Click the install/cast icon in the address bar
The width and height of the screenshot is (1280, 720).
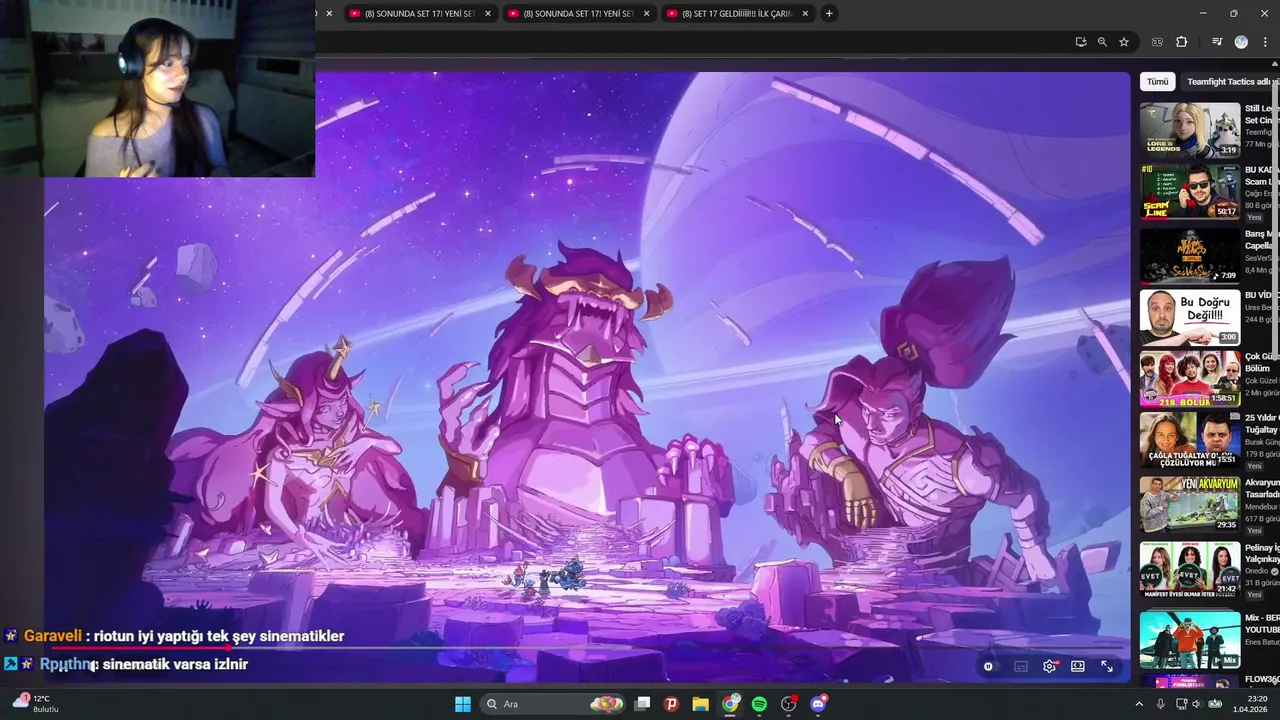coord(1081,42)
